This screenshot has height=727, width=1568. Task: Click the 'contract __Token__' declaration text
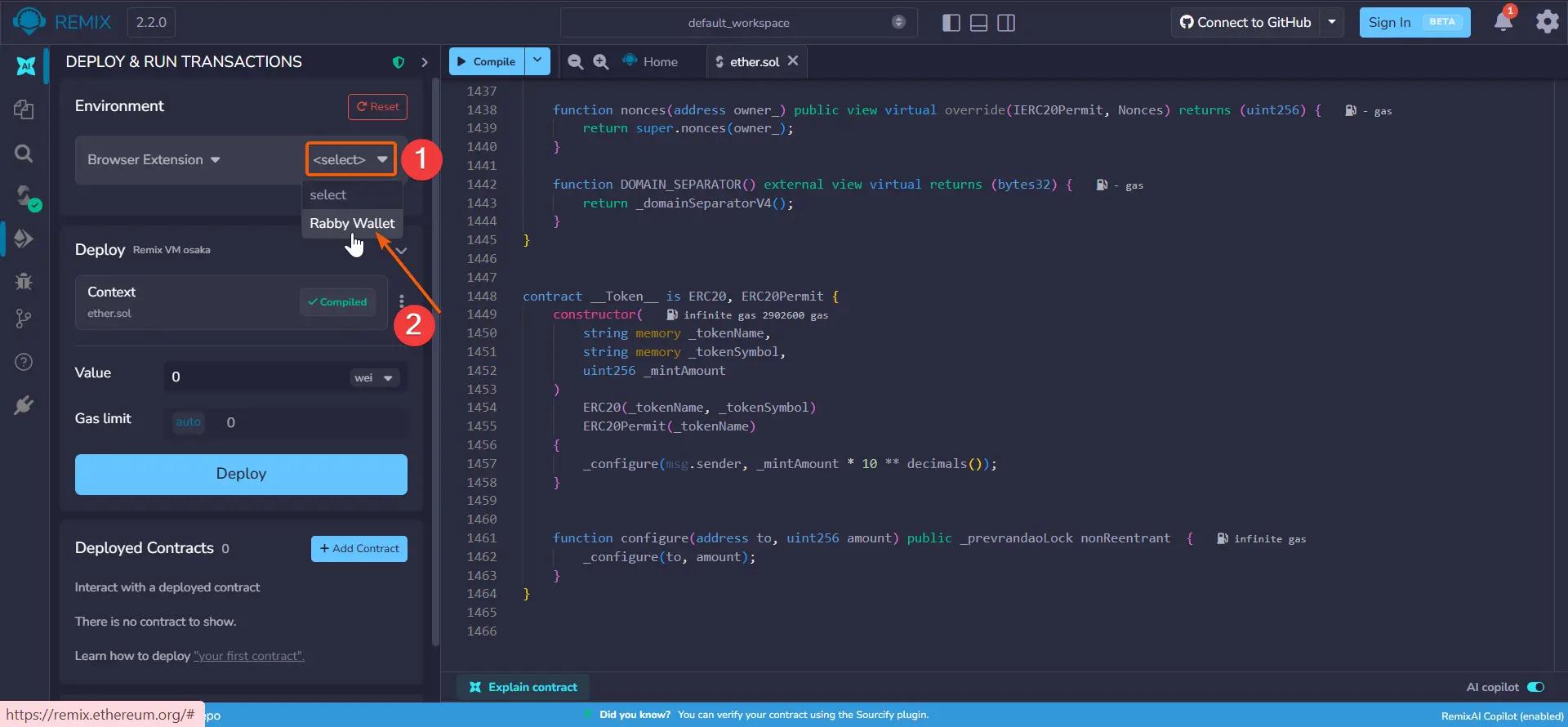point(590,296)
